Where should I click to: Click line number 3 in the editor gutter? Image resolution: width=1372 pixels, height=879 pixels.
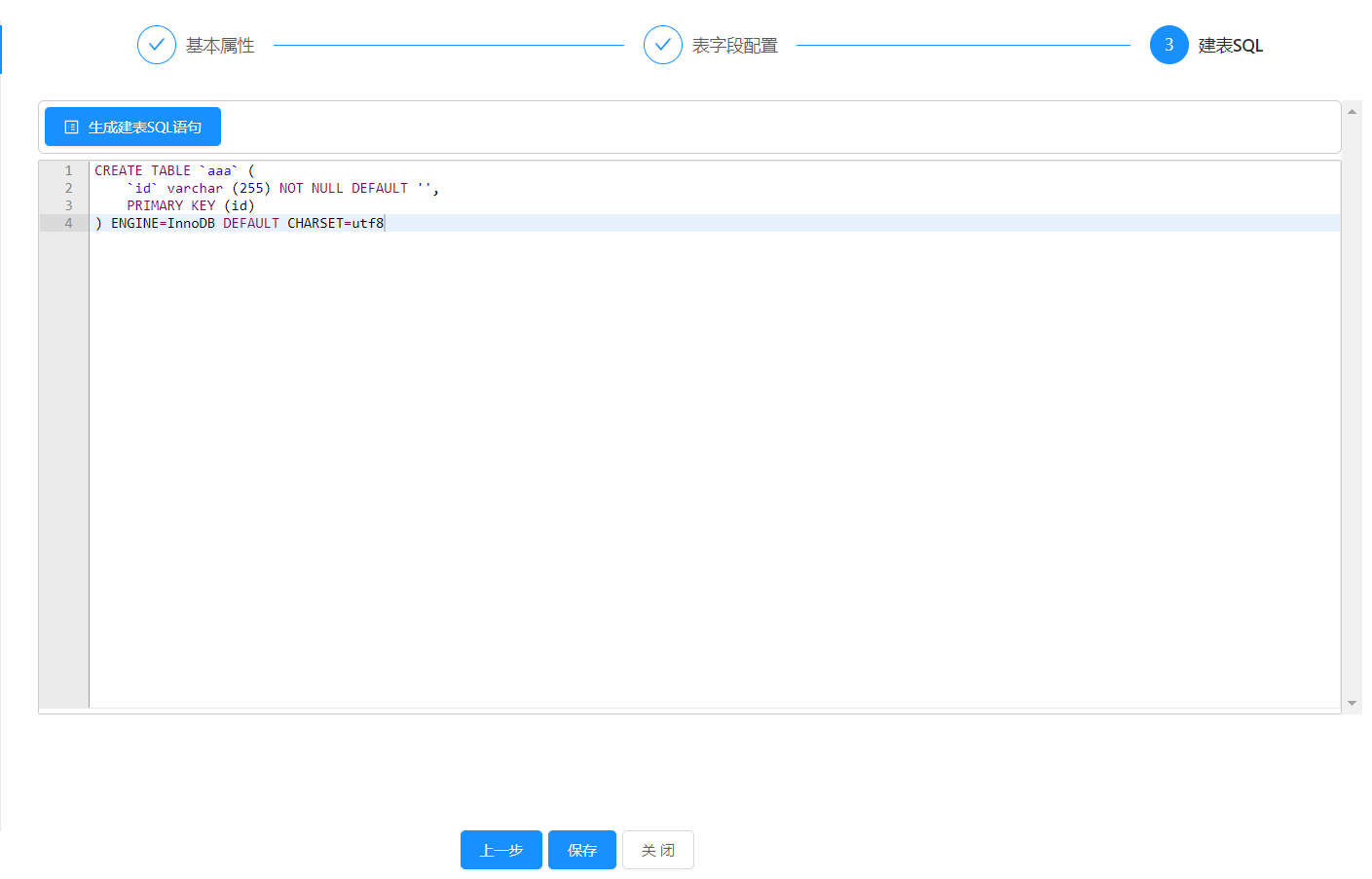(x=68, y=205)
